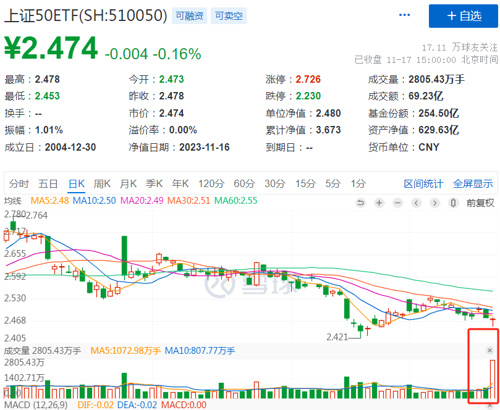Click the 跌停 2.230 limit-down value
The width and height of the screenshot is (500, 410).
[x=293, y=96]
